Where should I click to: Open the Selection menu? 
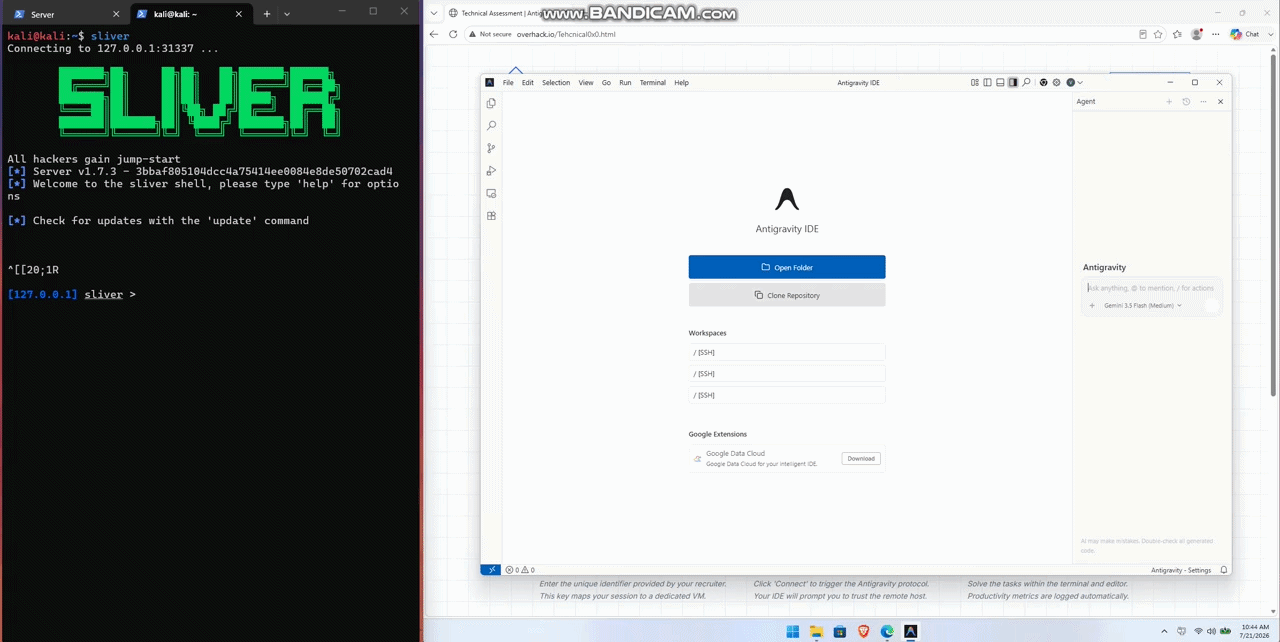pos(556,83)
